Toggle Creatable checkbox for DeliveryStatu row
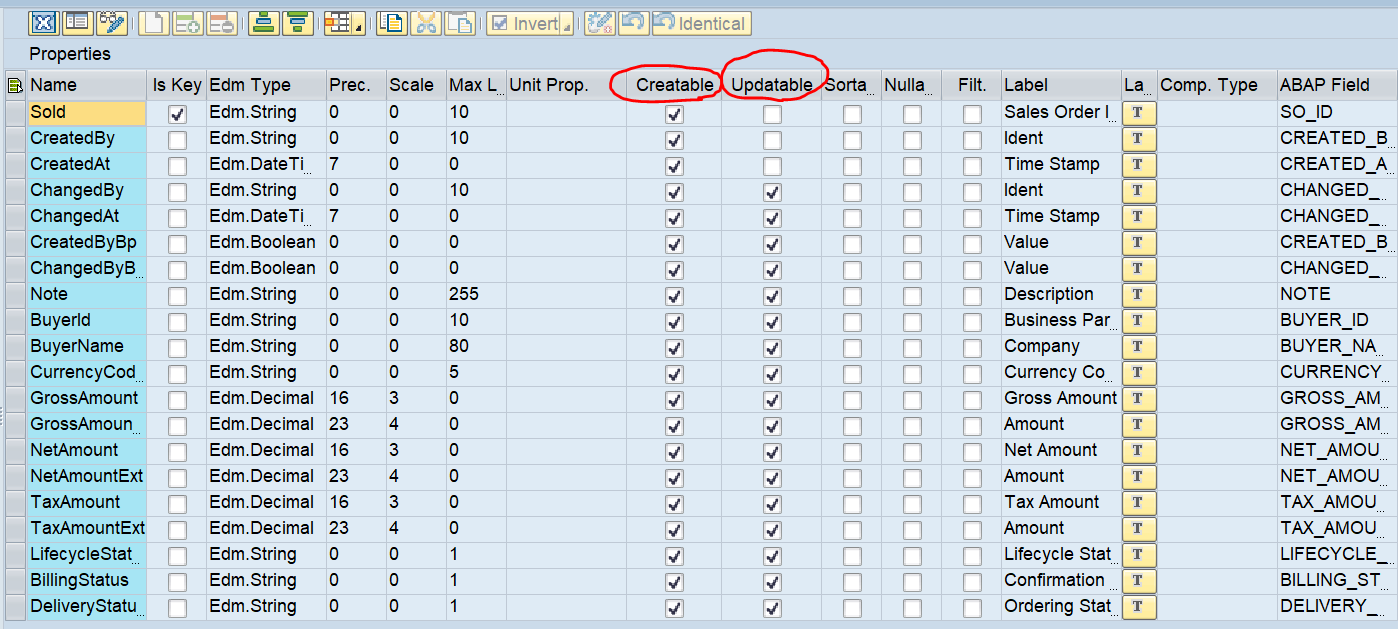 674,607
